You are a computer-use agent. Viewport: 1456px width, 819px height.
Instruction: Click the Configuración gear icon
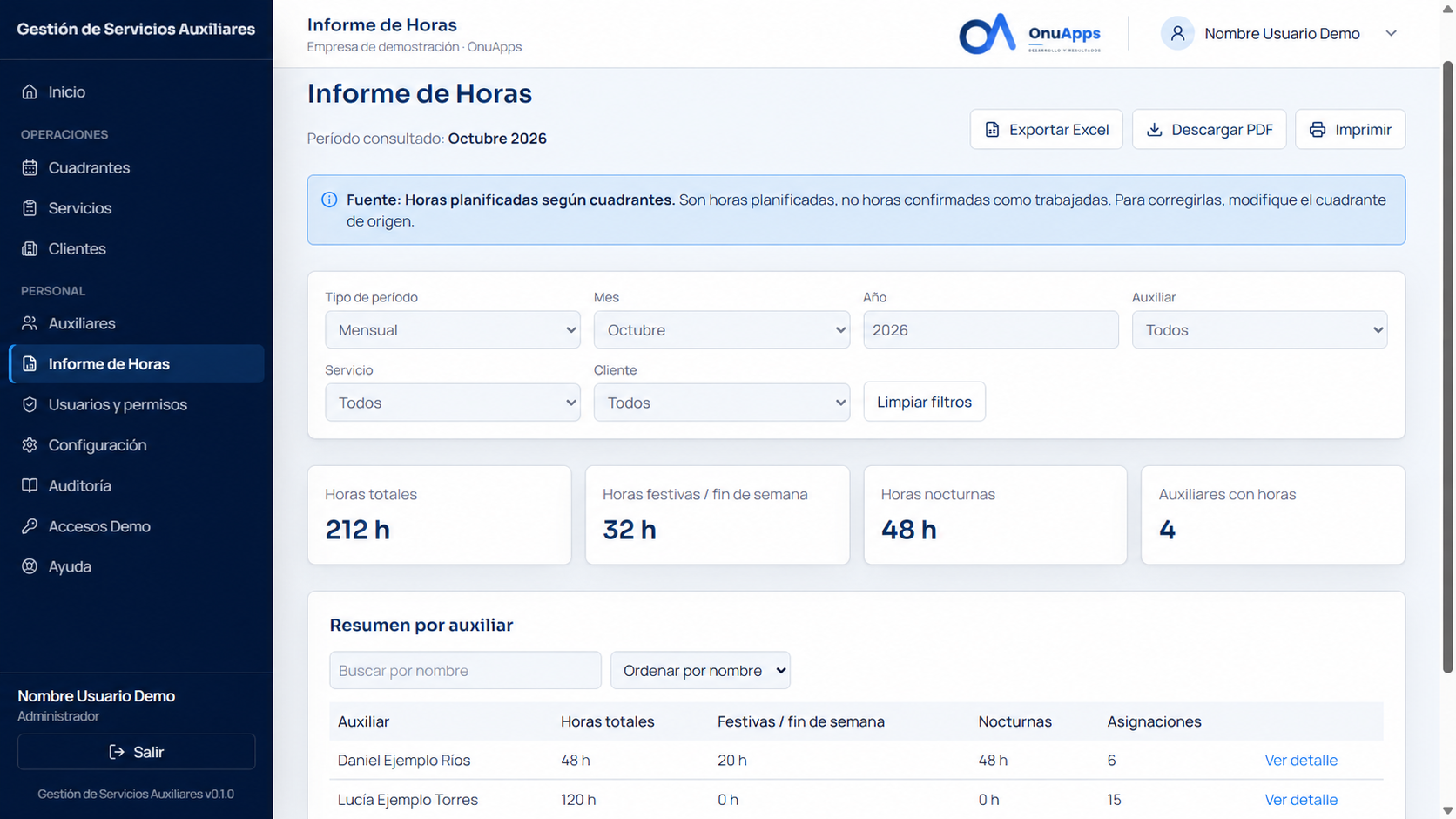30,445
